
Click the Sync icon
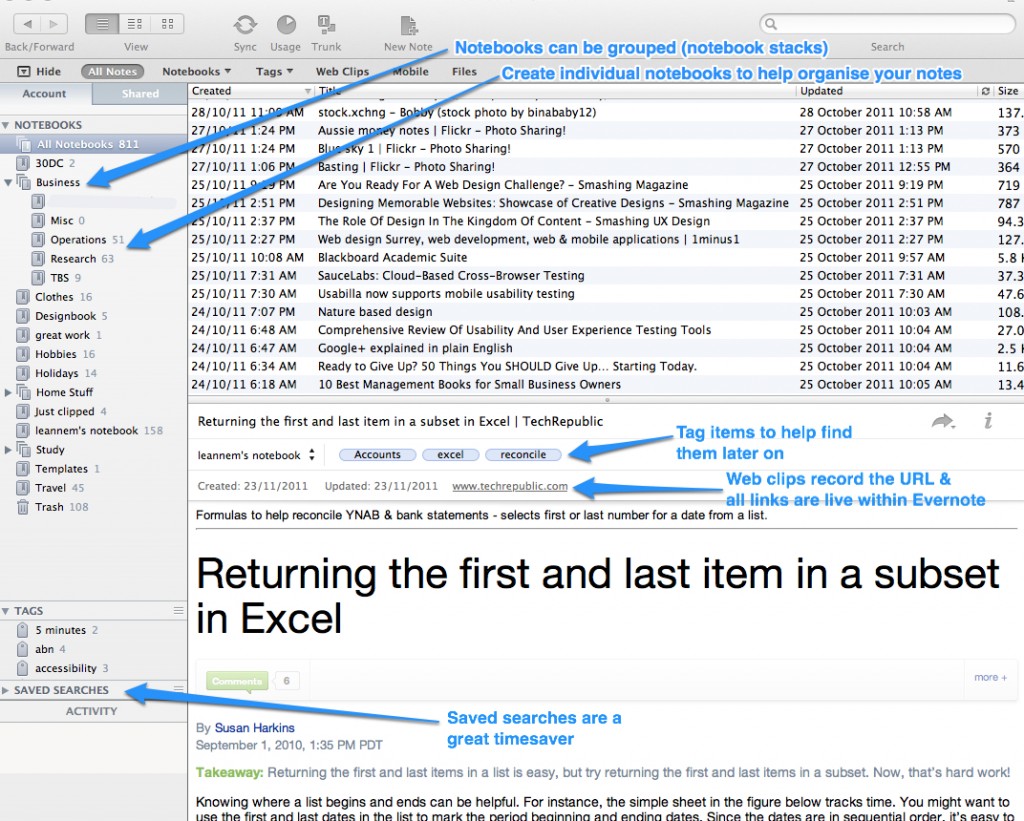coord(245,25)
